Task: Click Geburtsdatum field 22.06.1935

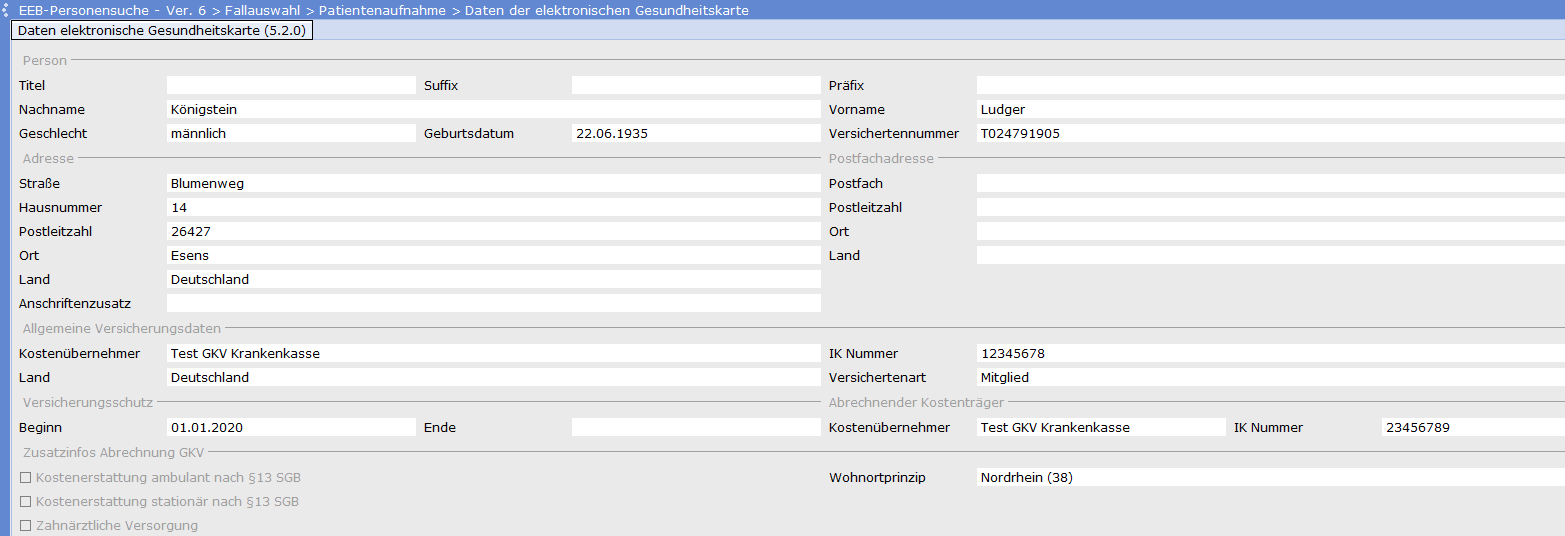Action: point(696,134)
